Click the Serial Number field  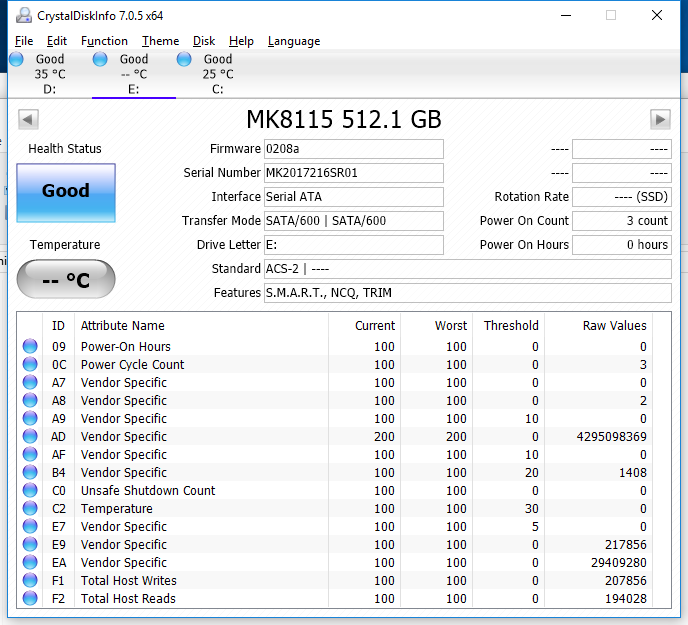[x=353, y=173]
